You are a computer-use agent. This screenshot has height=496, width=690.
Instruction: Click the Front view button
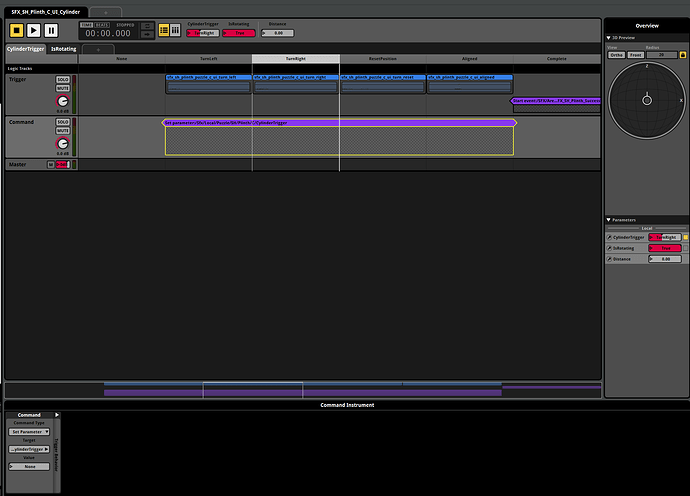(635, 55)
